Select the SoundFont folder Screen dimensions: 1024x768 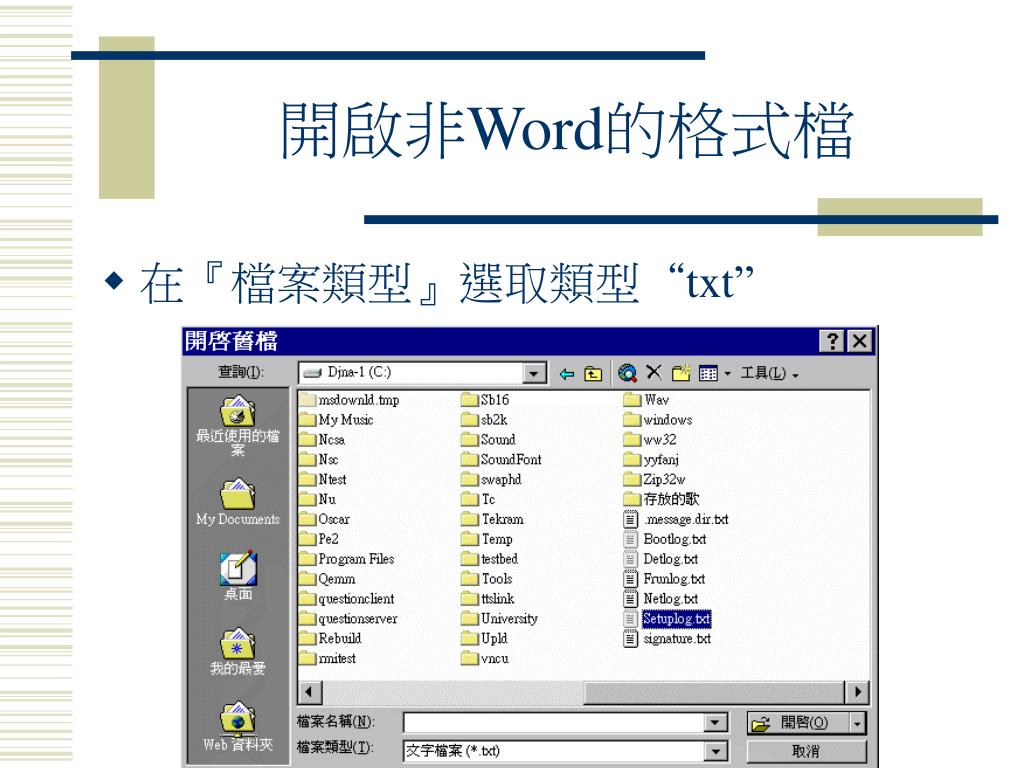click(501, 460)
